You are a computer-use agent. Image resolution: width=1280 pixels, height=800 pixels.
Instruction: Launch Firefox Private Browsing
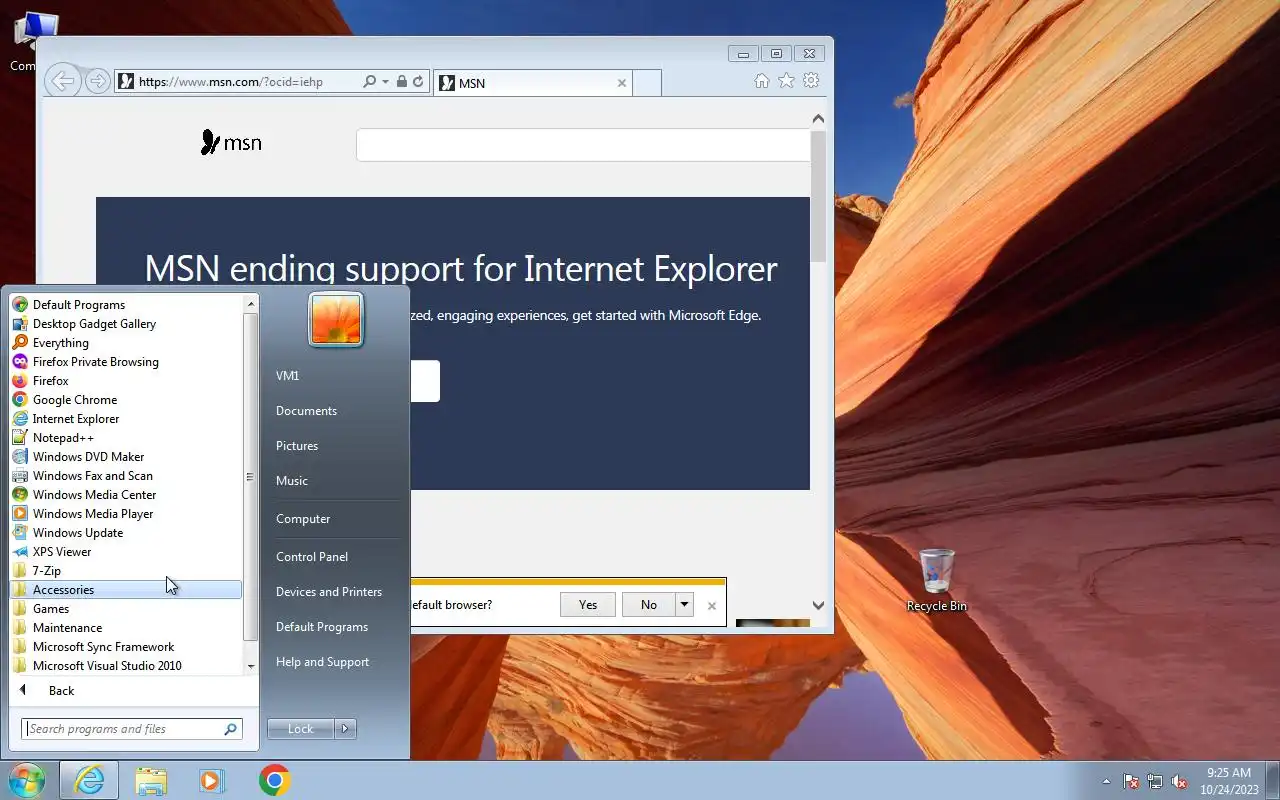[x=126, y=362]
